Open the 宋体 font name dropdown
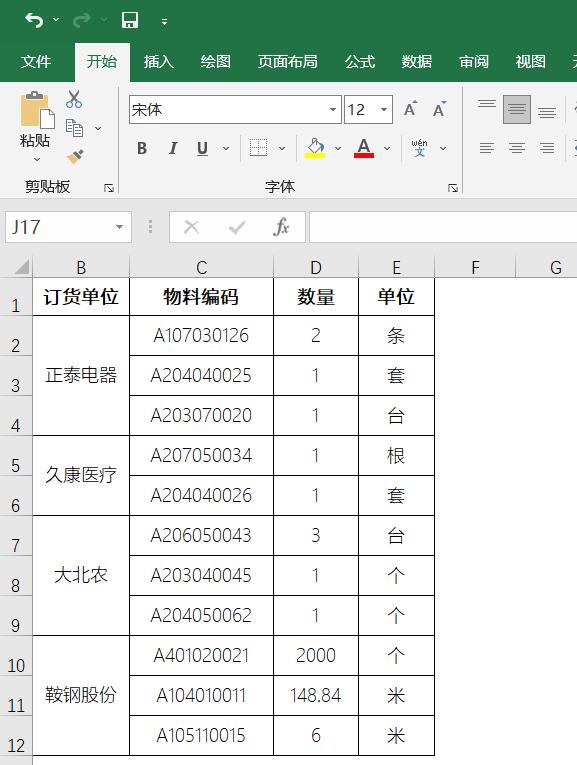The image size is (577, 765). (x=333, y=109)
